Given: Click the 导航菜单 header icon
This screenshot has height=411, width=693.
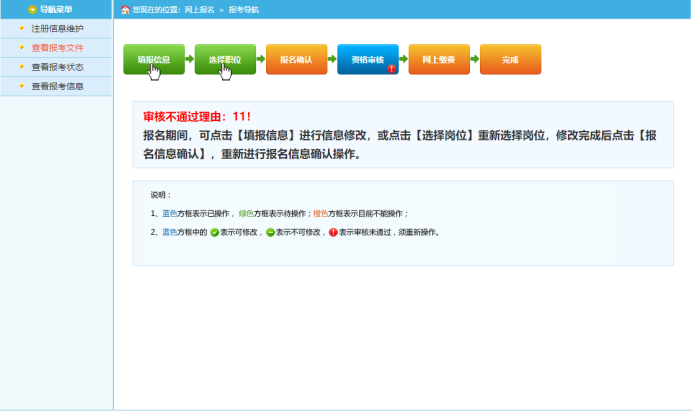Looking at the screenshot, I should pyautogui.click(x=33, y=9).
